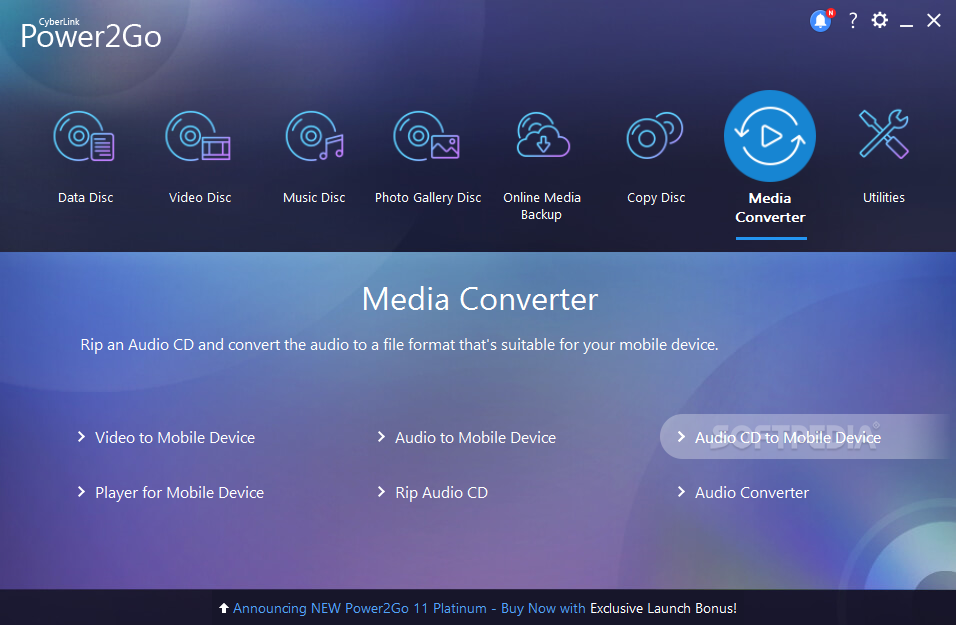Click chevron beside Audio to Mobile Device
956x625 pixels.
click(x=381, y=437)
